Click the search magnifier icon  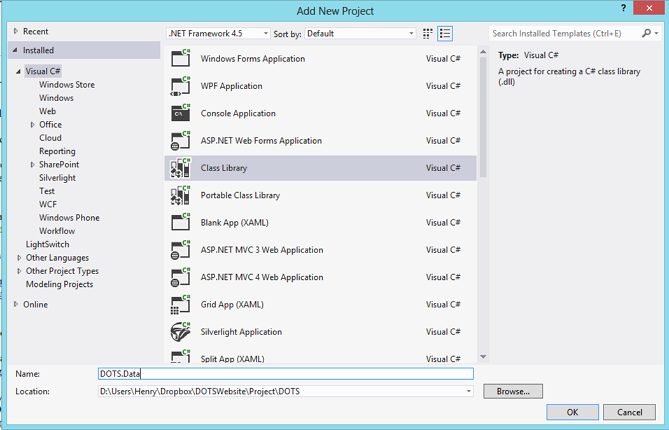(x=646, y=33)
